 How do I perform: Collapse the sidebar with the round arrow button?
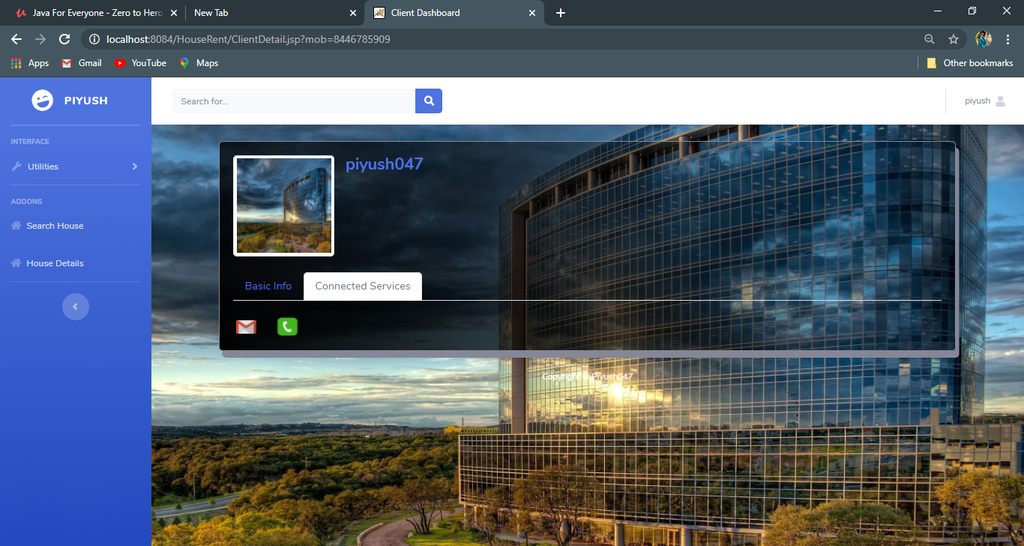76,306
